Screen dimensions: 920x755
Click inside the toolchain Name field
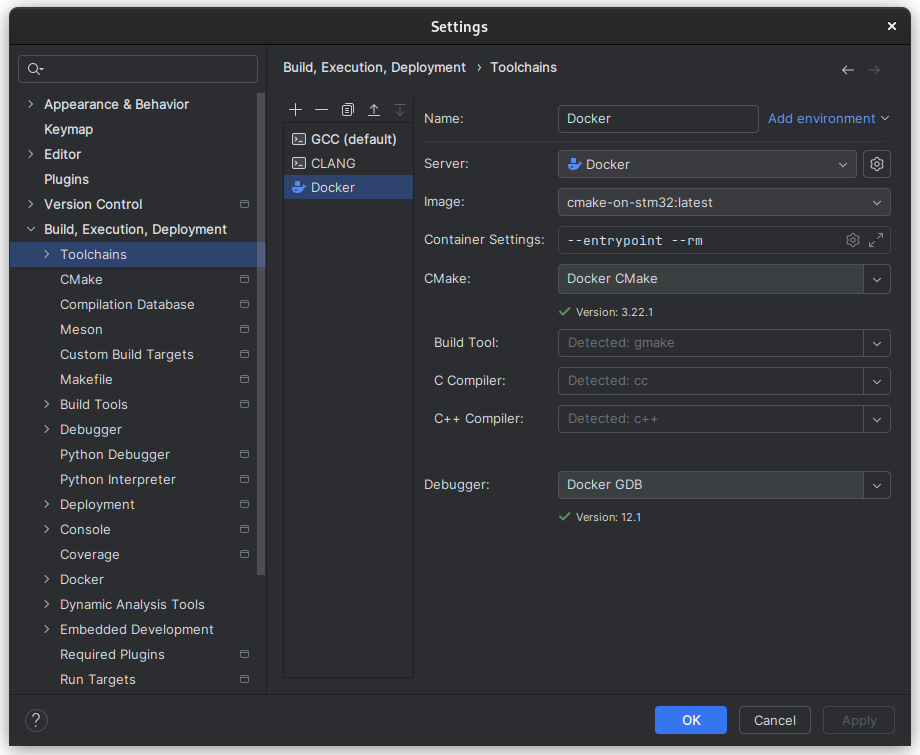tap(658, 118)
